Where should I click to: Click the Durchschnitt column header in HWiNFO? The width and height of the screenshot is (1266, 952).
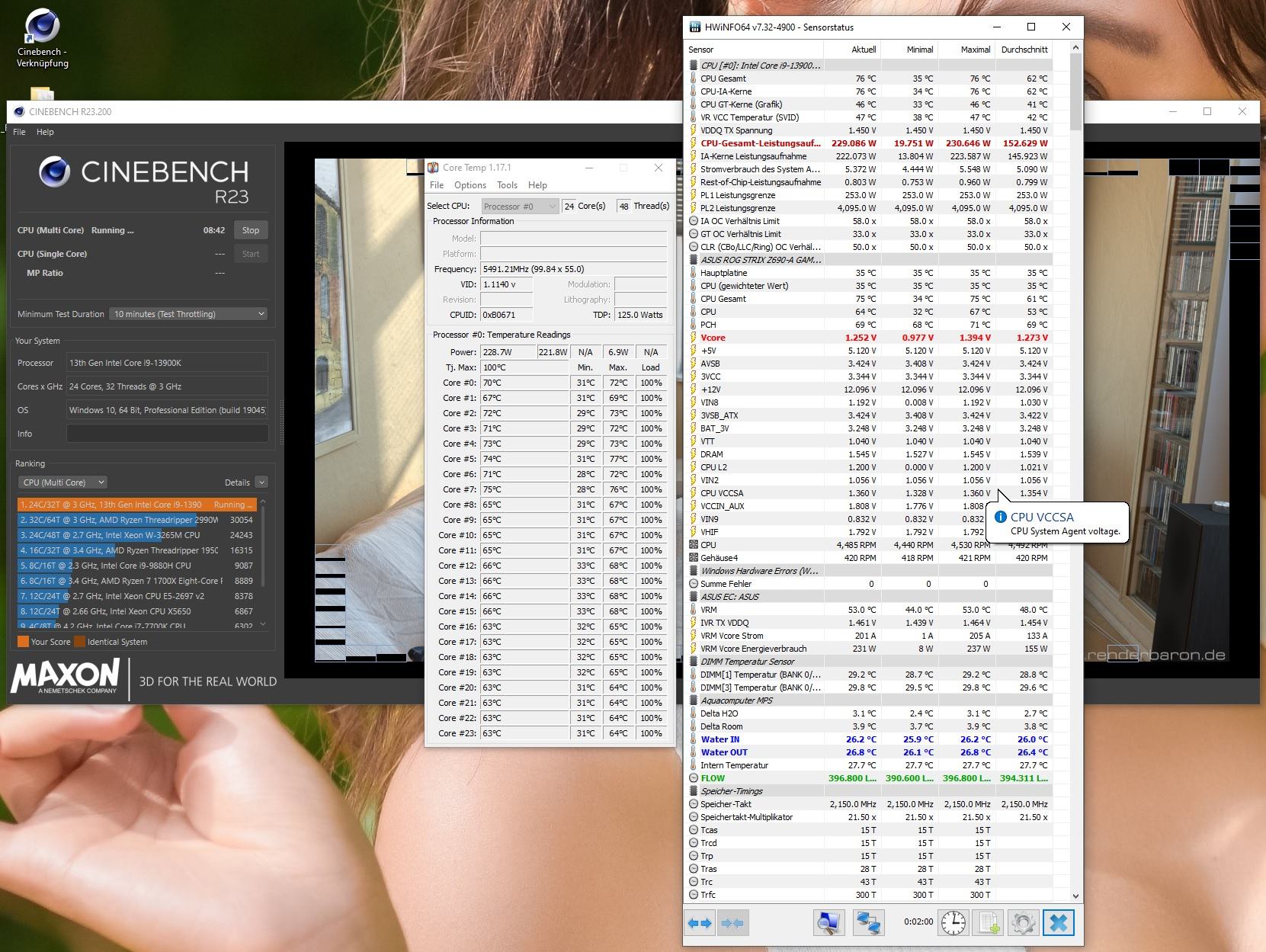click(1024, 50)
